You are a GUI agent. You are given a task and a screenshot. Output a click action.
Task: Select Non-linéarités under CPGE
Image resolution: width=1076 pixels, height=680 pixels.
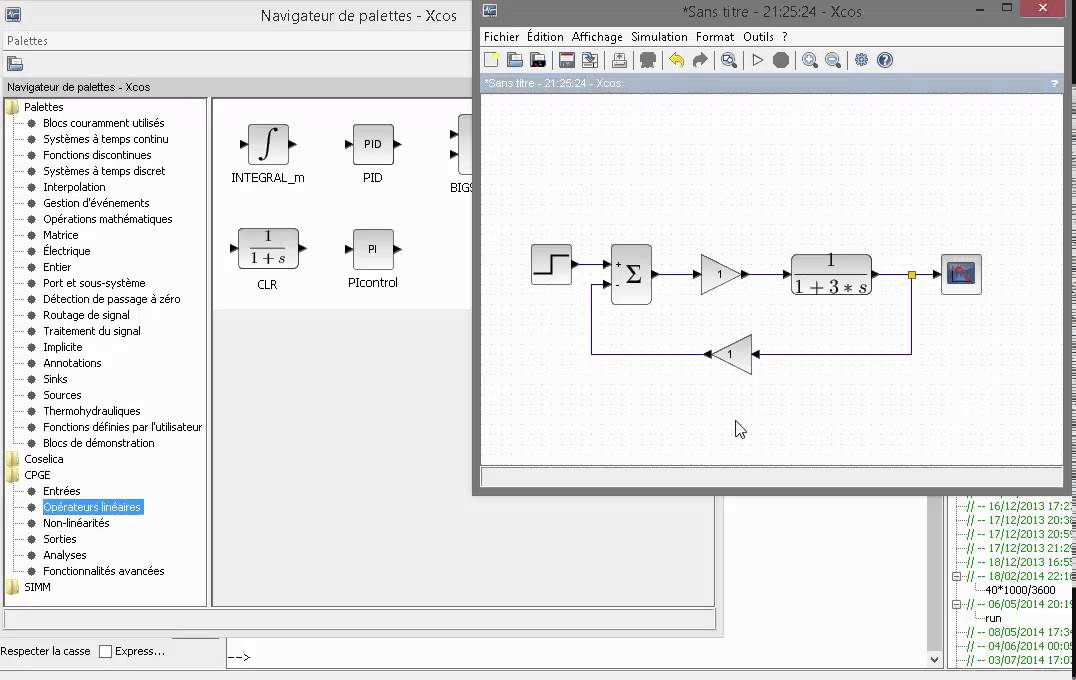[x=76, y=523]
